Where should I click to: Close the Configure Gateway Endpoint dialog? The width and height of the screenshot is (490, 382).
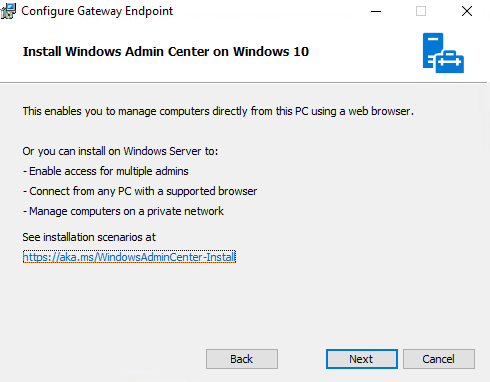[467, 11]
